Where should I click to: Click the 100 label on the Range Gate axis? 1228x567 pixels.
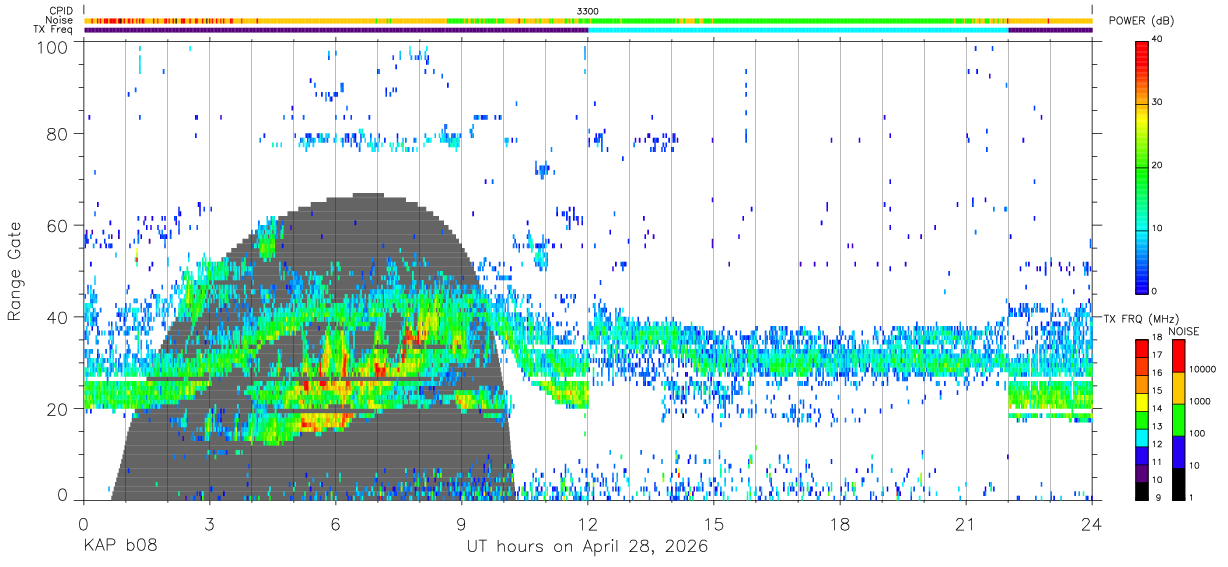coord(52,46)
